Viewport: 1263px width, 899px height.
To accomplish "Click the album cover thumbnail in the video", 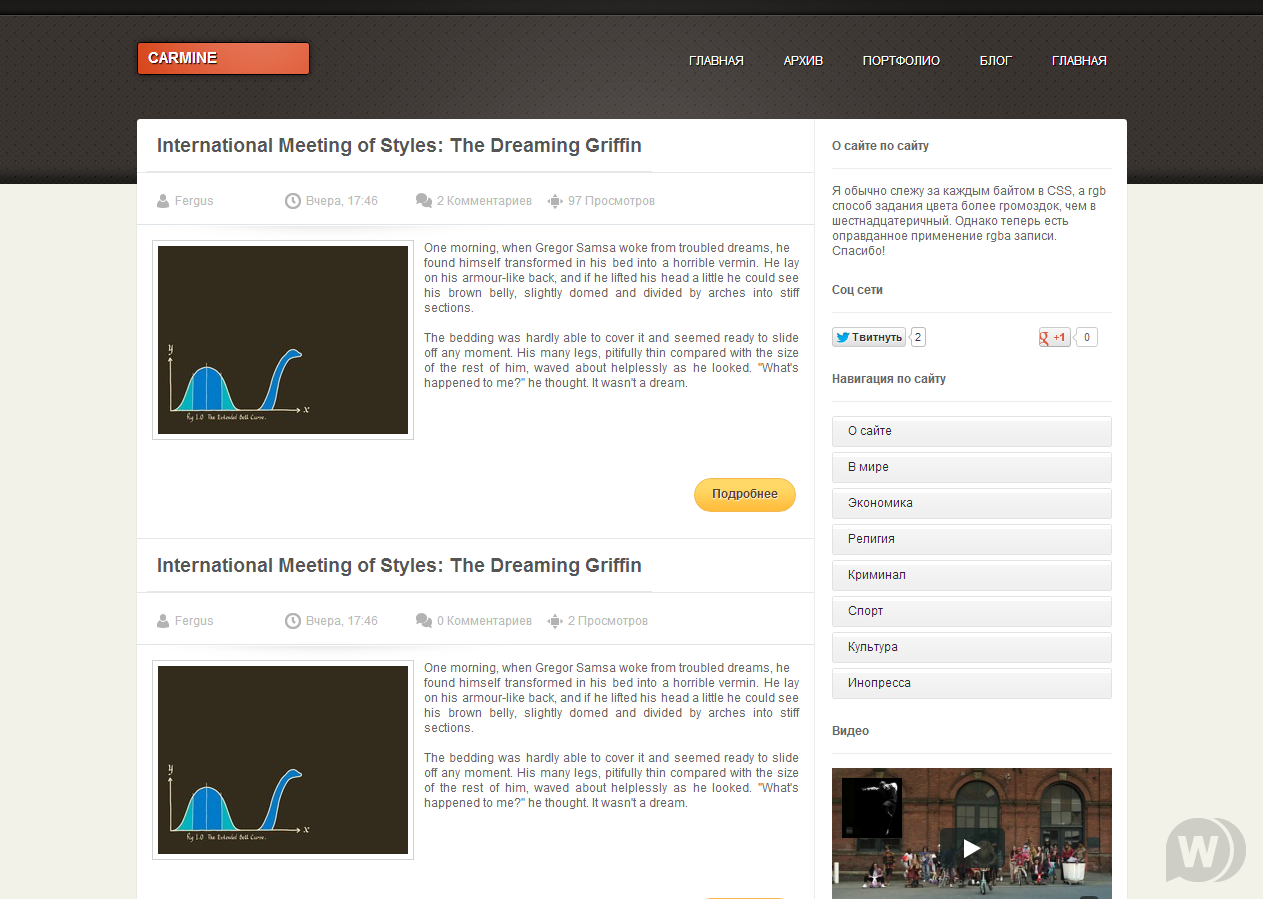I will click(x=872, y=808).
